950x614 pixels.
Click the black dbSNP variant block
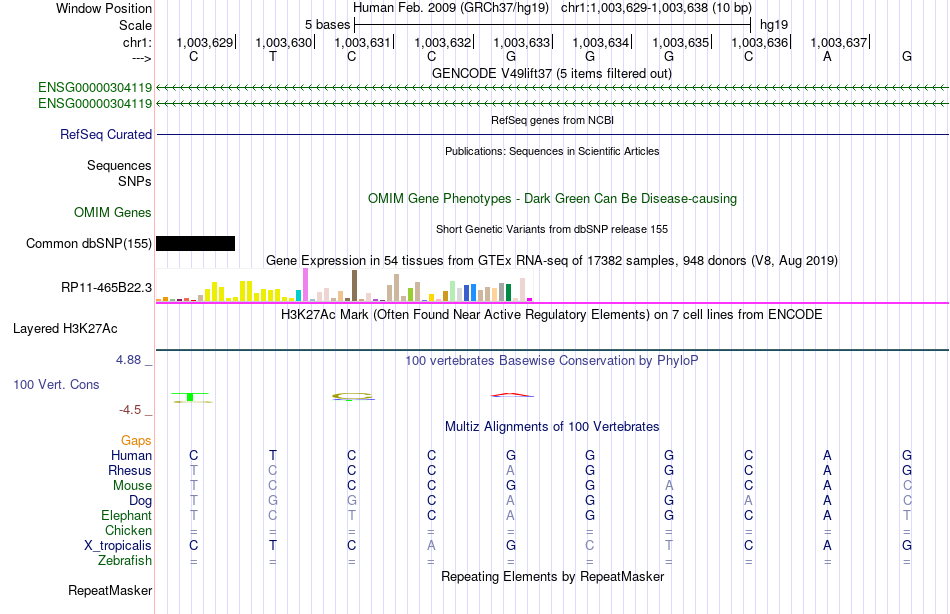[195, 244]
